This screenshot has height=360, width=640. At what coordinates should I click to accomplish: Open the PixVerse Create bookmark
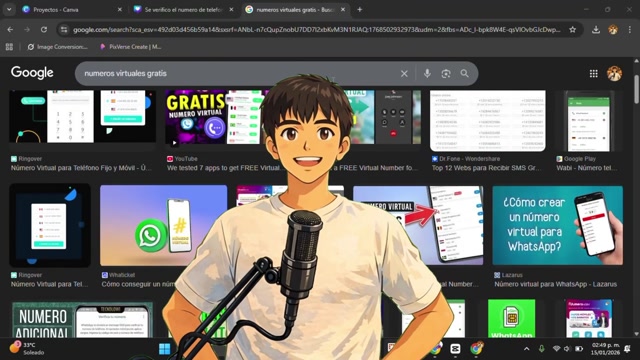tap(131, 47)
